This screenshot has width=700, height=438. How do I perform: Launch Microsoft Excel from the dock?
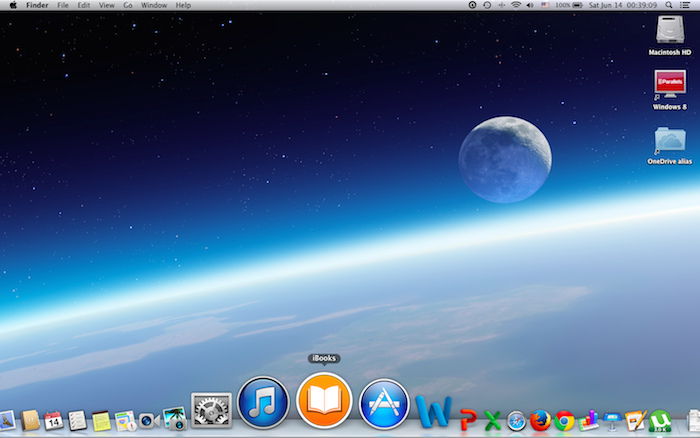[491, 421]
